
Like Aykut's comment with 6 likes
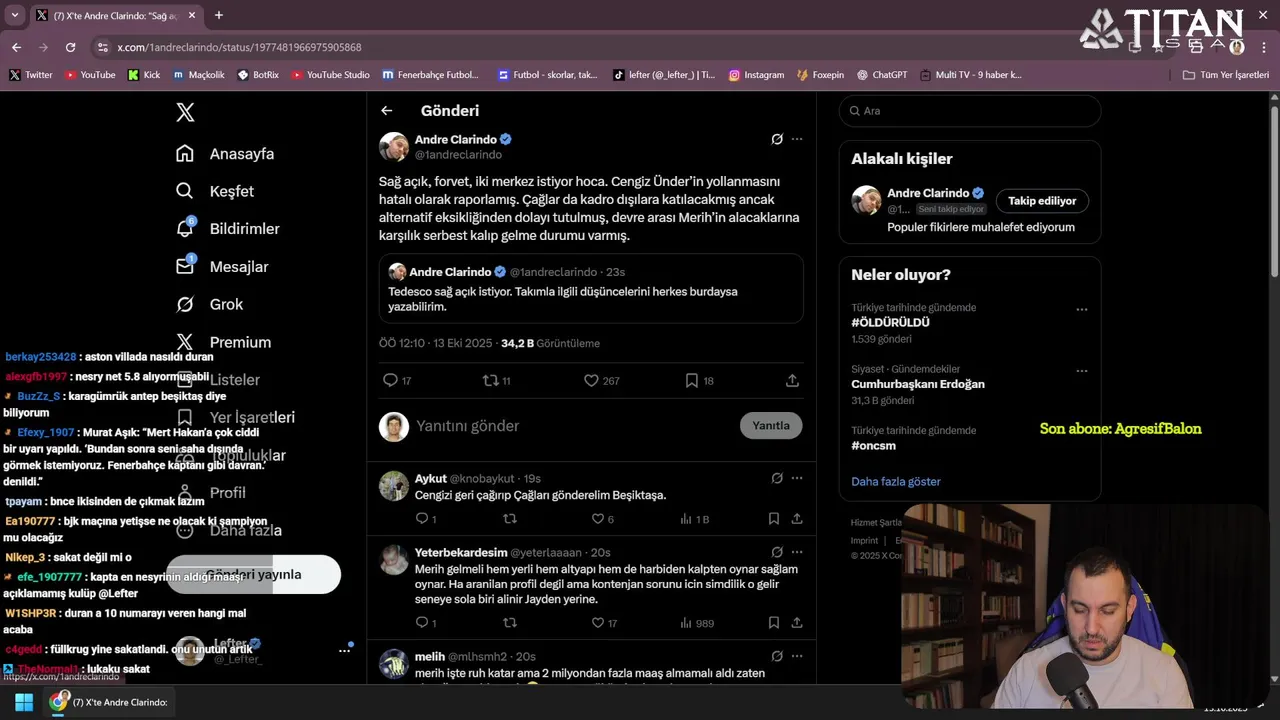[x=603, y=519]
